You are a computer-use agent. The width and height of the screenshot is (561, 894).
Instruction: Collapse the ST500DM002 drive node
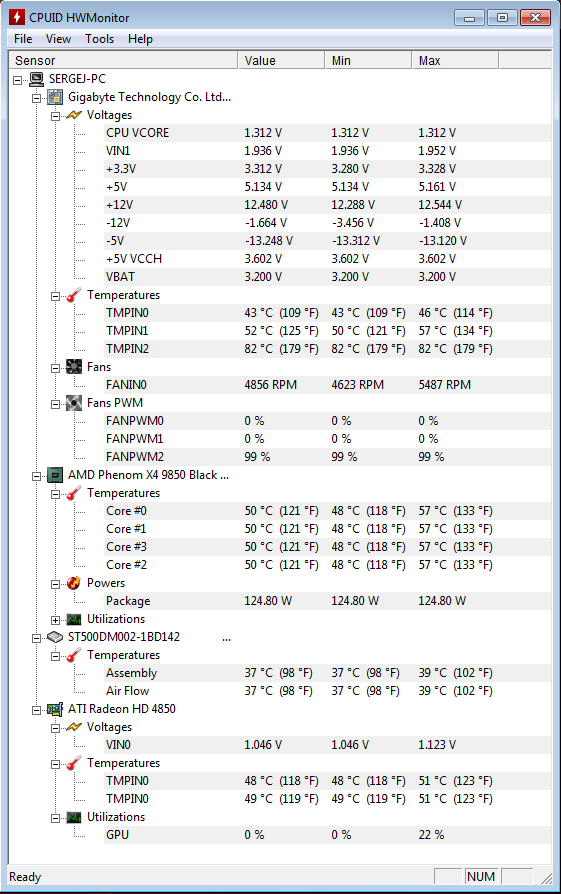(36, 639)
